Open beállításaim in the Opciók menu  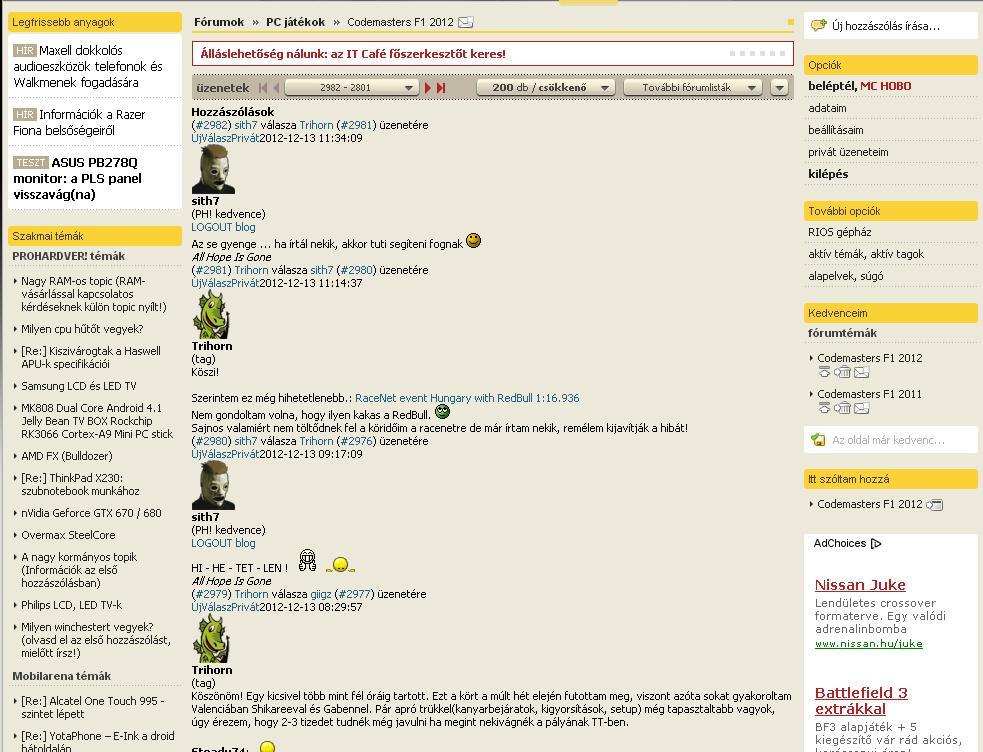836,130
